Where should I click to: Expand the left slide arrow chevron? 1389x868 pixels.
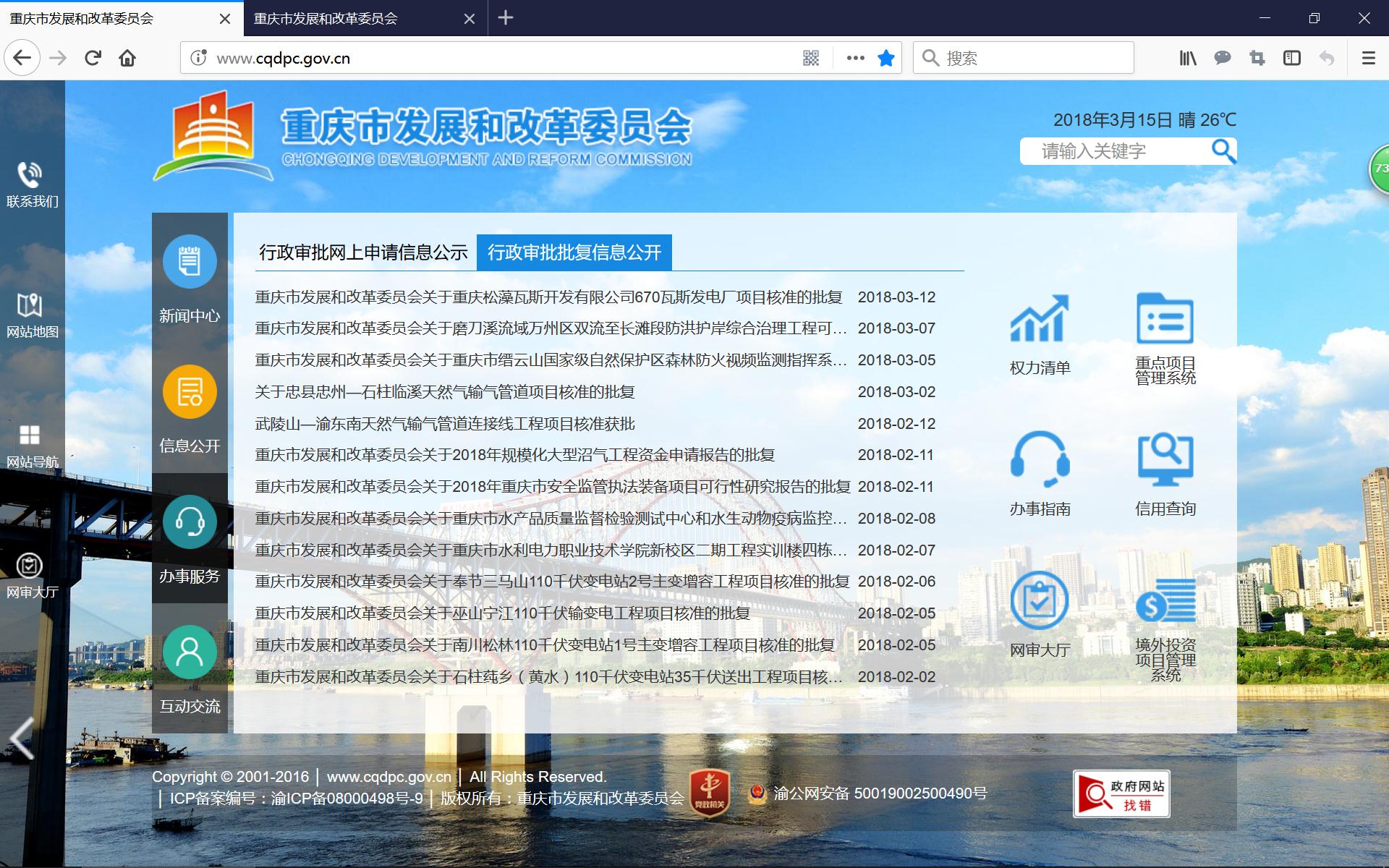pos(22,738)
